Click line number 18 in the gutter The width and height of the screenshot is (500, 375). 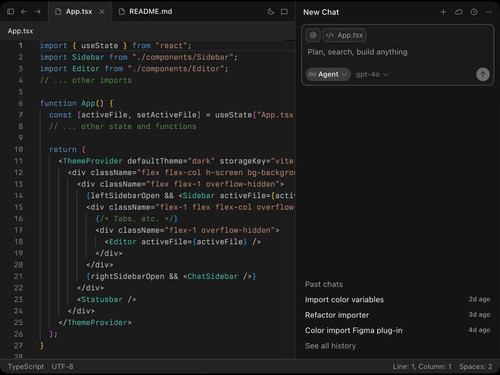pos(19,242)
